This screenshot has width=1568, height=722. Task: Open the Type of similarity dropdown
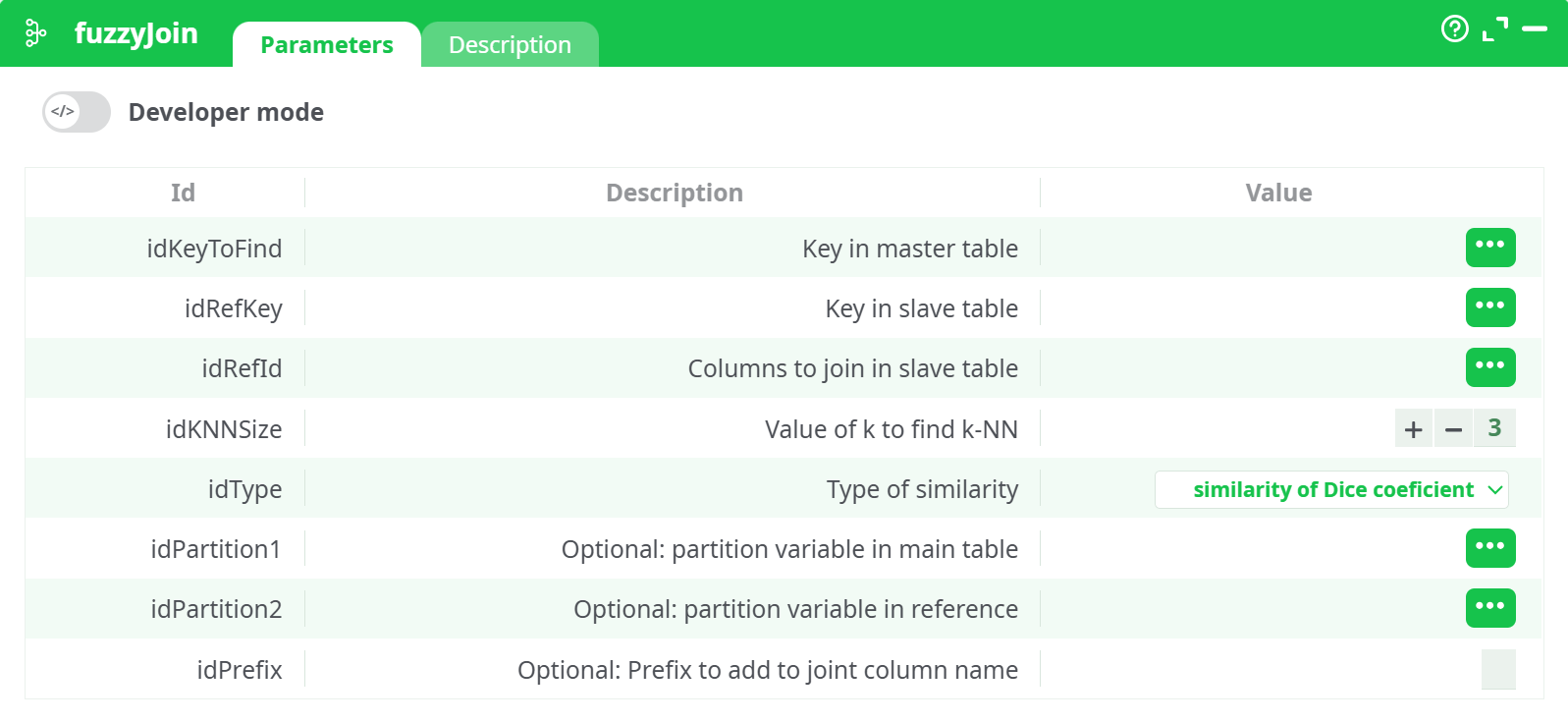point(1331,490)
